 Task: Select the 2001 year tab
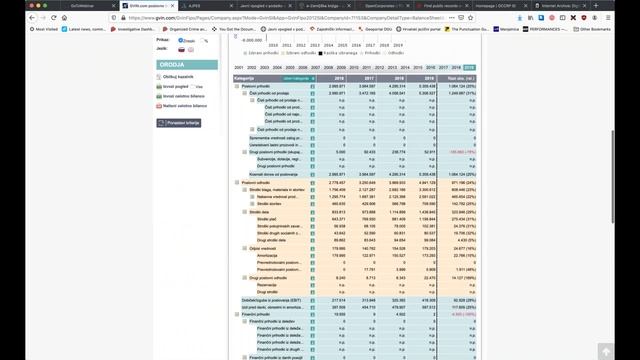239,68
